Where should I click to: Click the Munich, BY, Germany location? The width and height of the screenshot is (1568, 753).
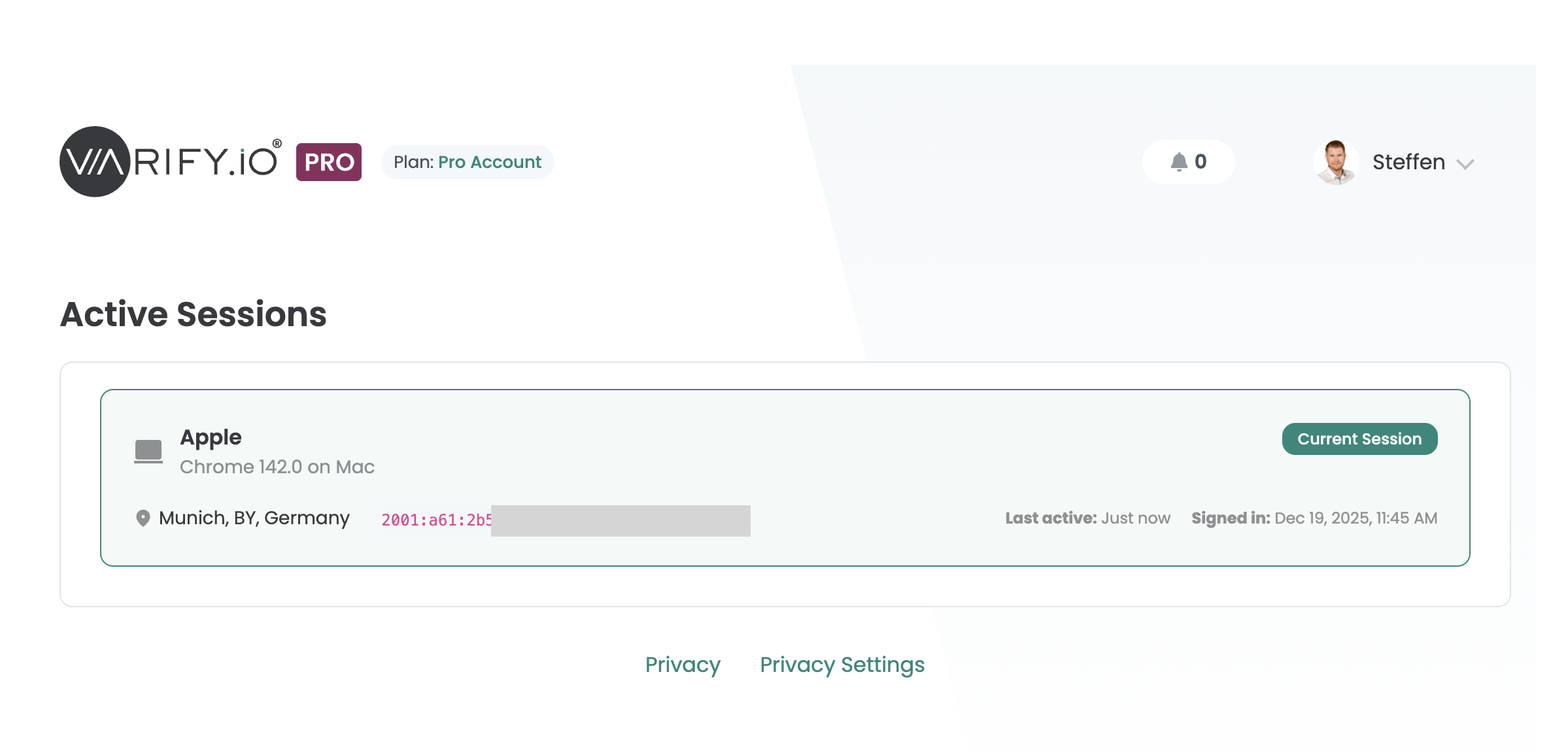pyautogui.click(x=254, y=518)
